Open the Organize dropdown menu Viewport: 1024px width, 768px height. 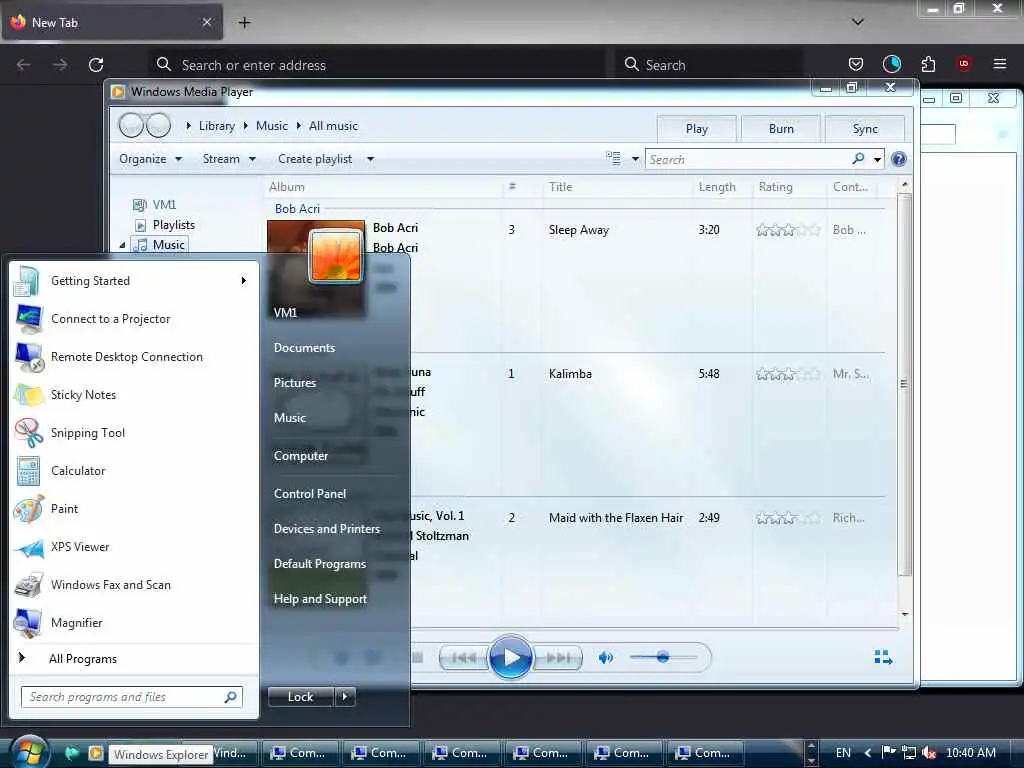pyautogui.click(x=150, y=159)
